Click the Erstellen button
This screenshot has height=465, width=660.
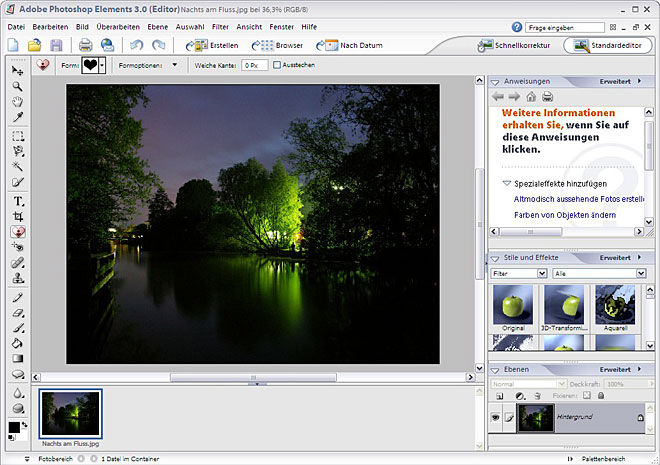(212, 45)
